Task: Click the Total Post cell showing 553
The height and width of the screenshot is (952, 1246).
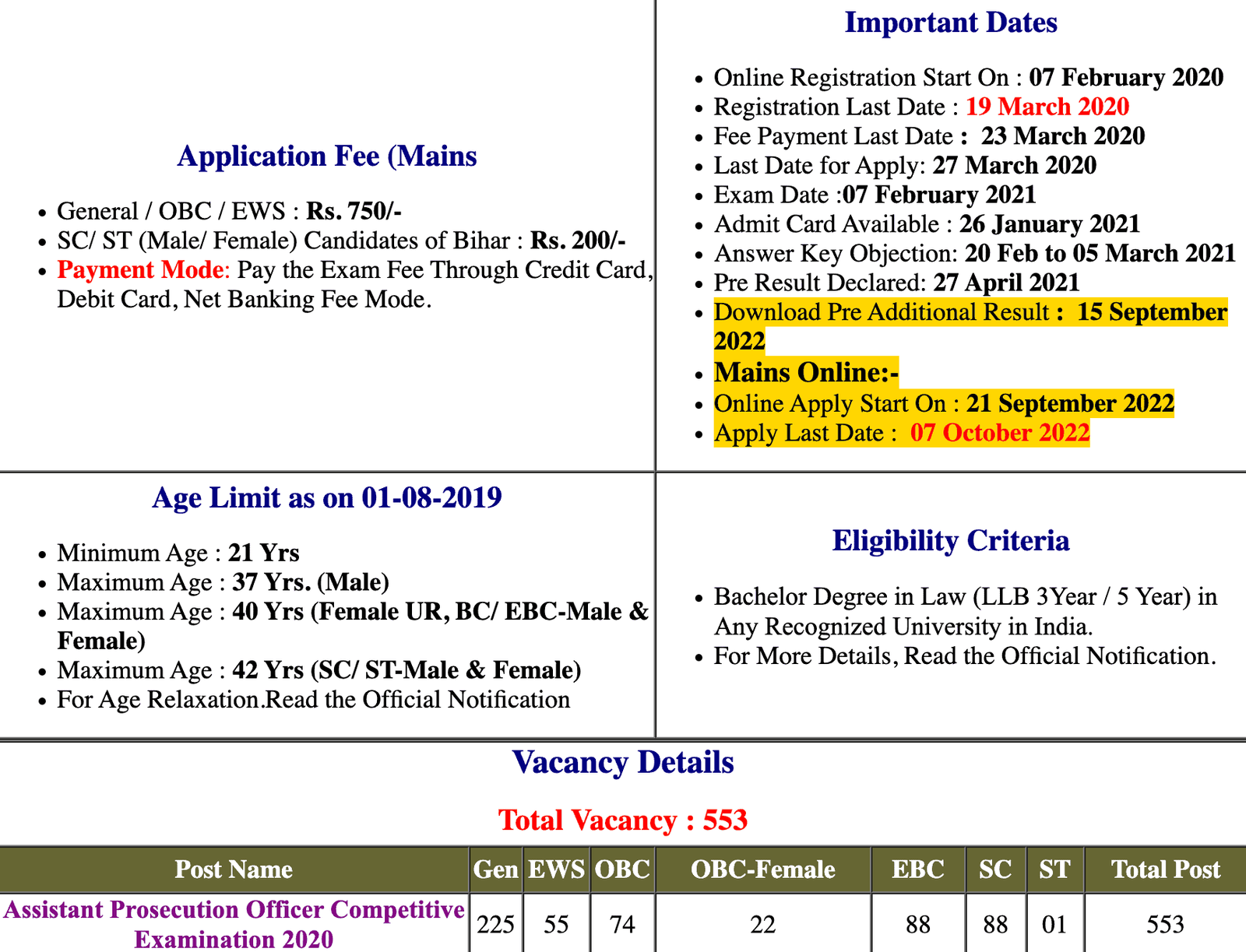Action: (x=1165, y=924)
